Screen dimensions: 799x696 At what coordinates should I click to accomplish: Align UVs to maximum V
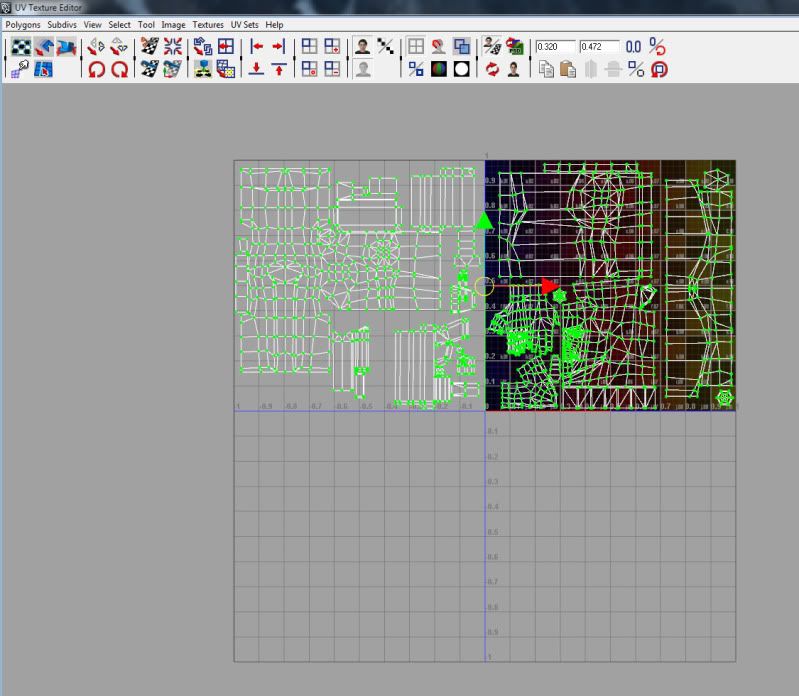pyautogui.click(x=279, y=69)
